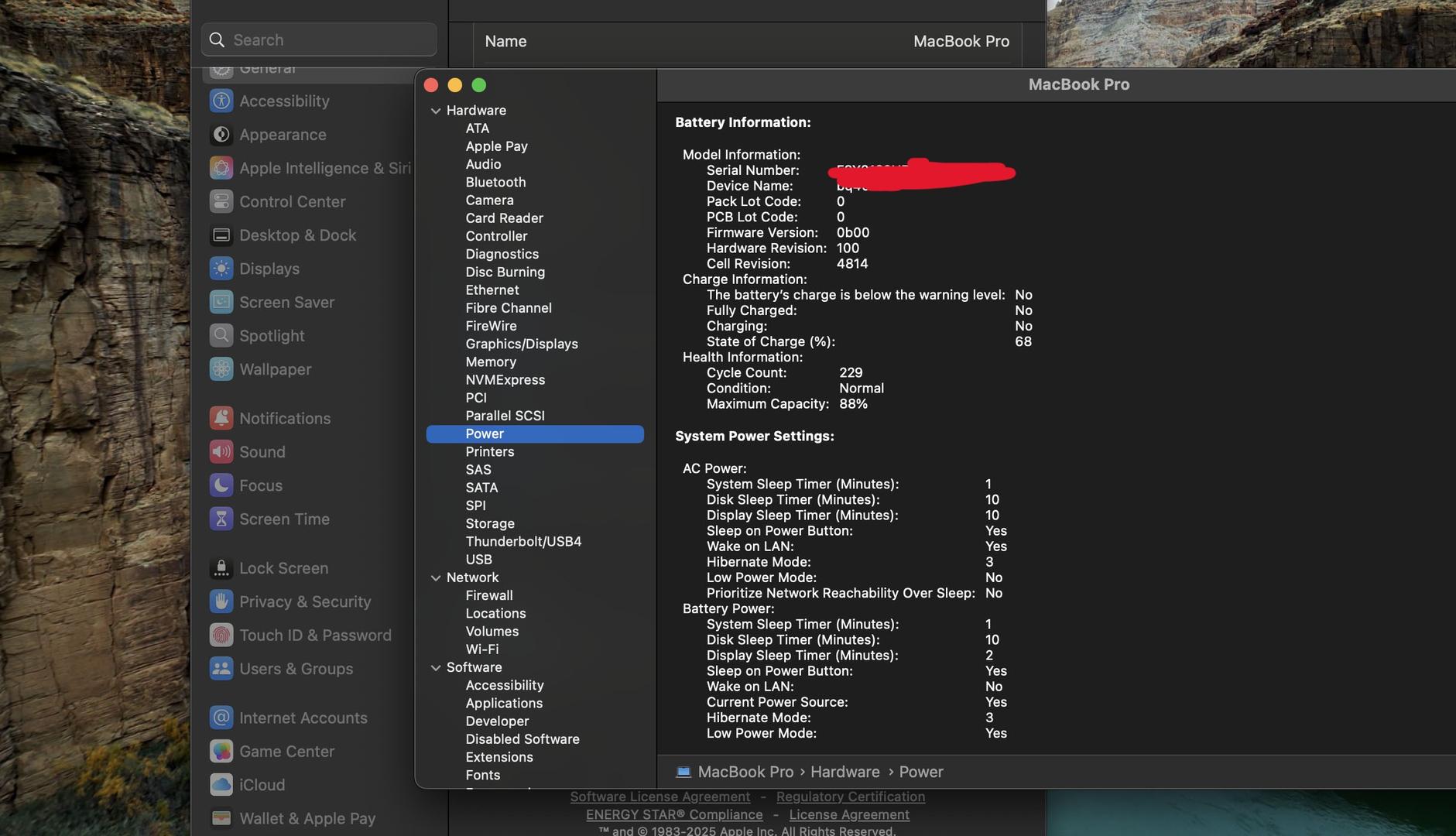Click MacBook Pro laptop icon in path bar
The height and width of the screenshot is (836, 1456).
pos(683,772)
